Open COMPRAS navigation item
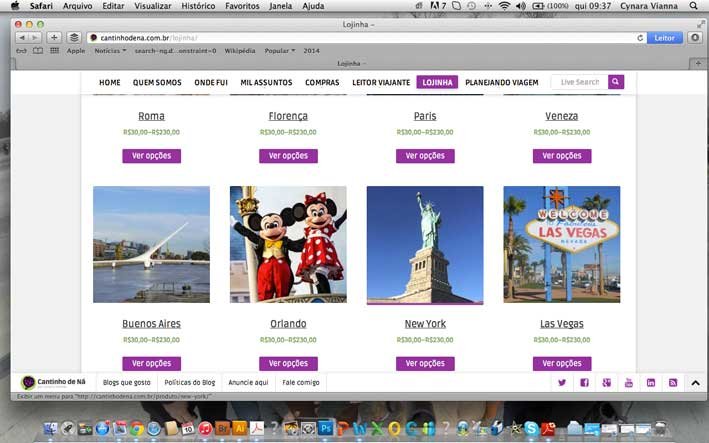The image size is (709, 443). pyautogui.click(x=322, y=82)
